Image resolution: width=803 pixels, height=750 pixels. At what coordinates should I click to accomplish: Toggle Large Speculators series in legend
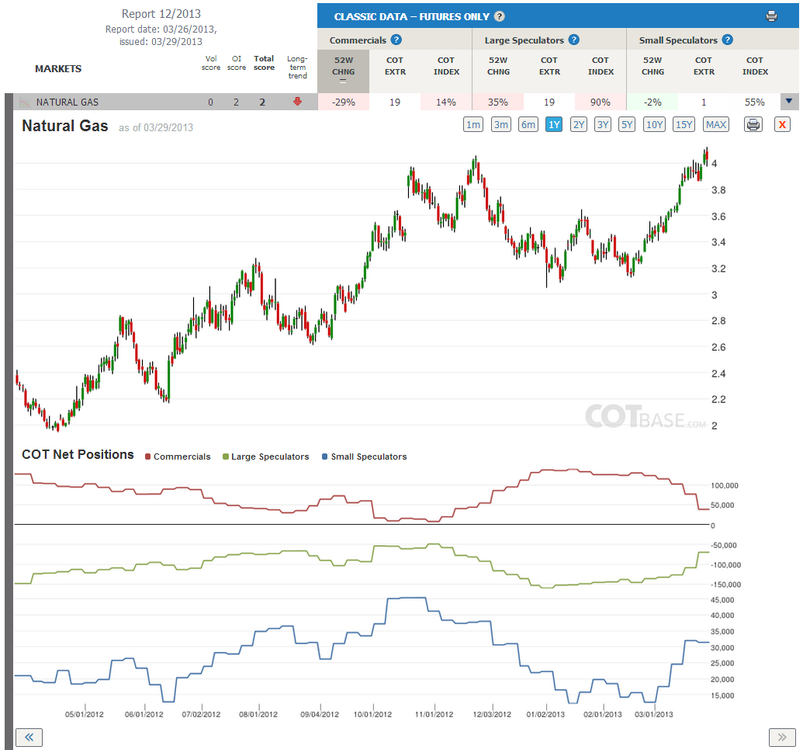266,457
